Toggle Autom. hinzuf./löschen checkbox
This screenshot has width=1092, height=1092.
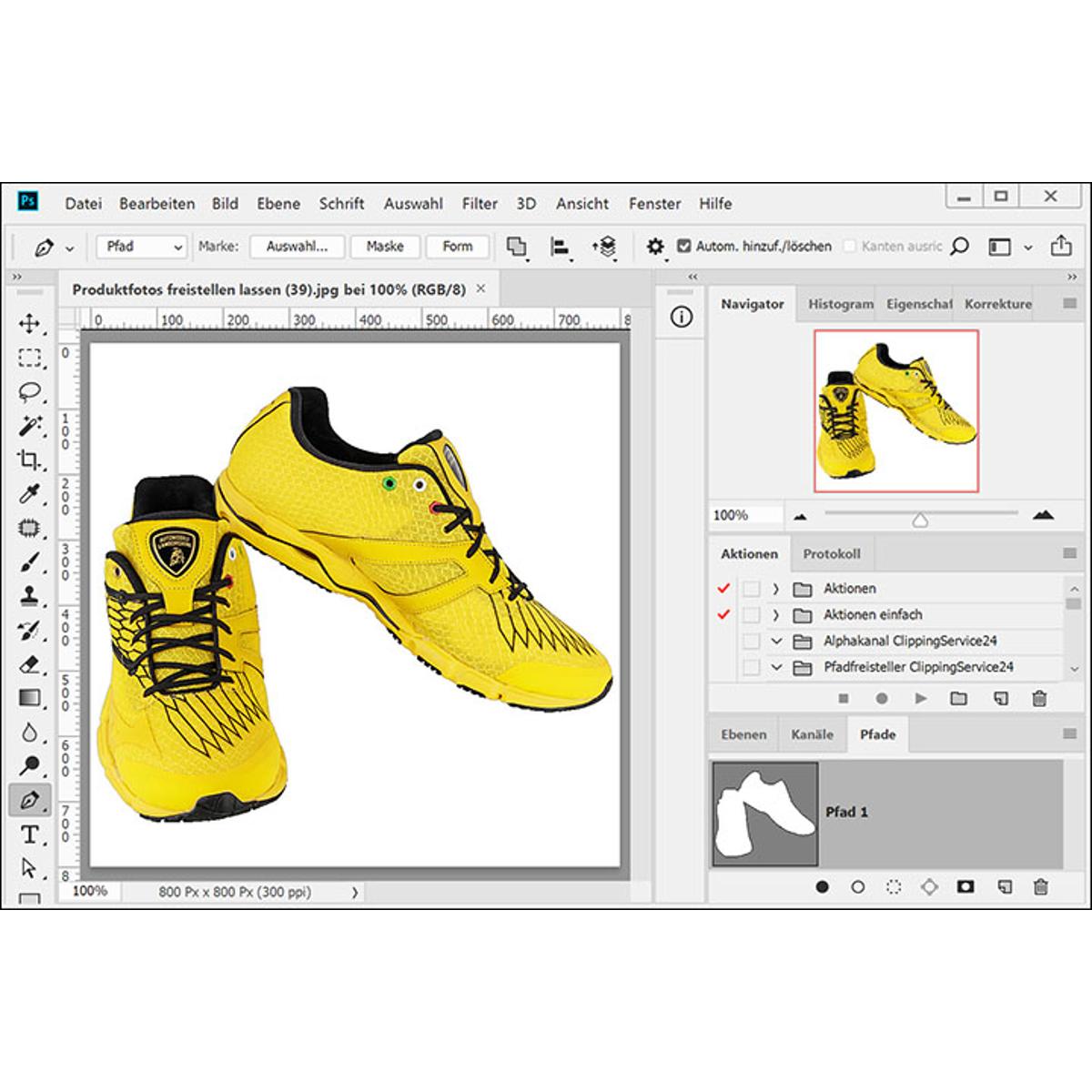[684, 246]
